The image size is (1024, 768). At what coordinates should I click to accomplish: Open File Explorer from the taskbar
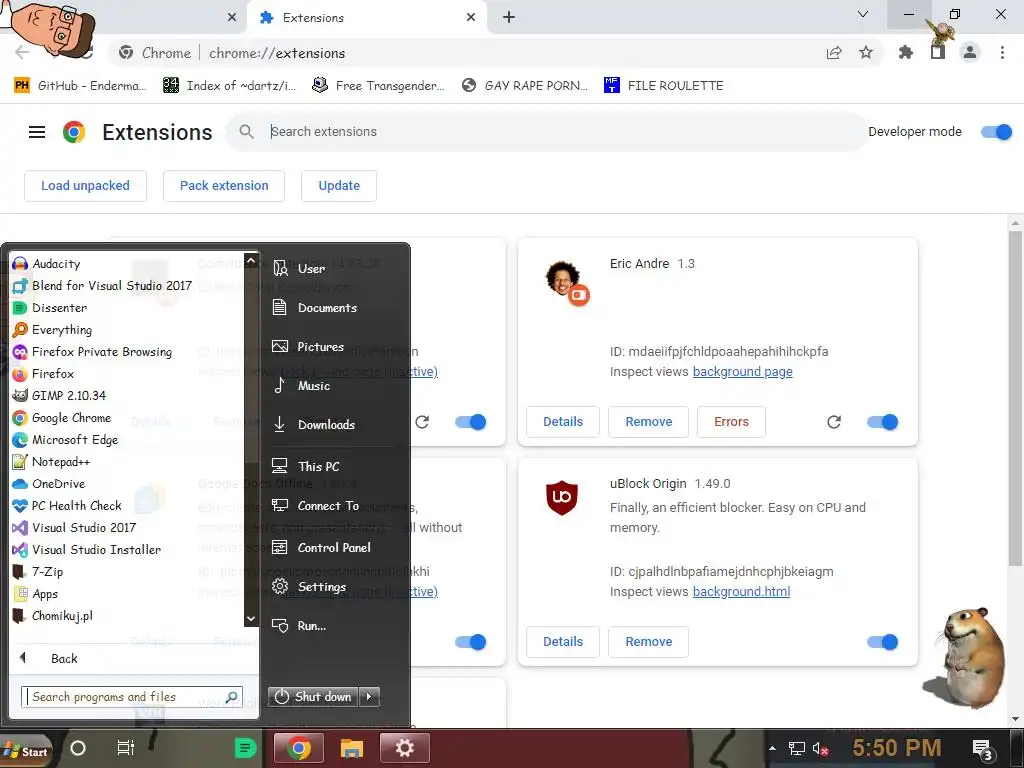point(351,748)
